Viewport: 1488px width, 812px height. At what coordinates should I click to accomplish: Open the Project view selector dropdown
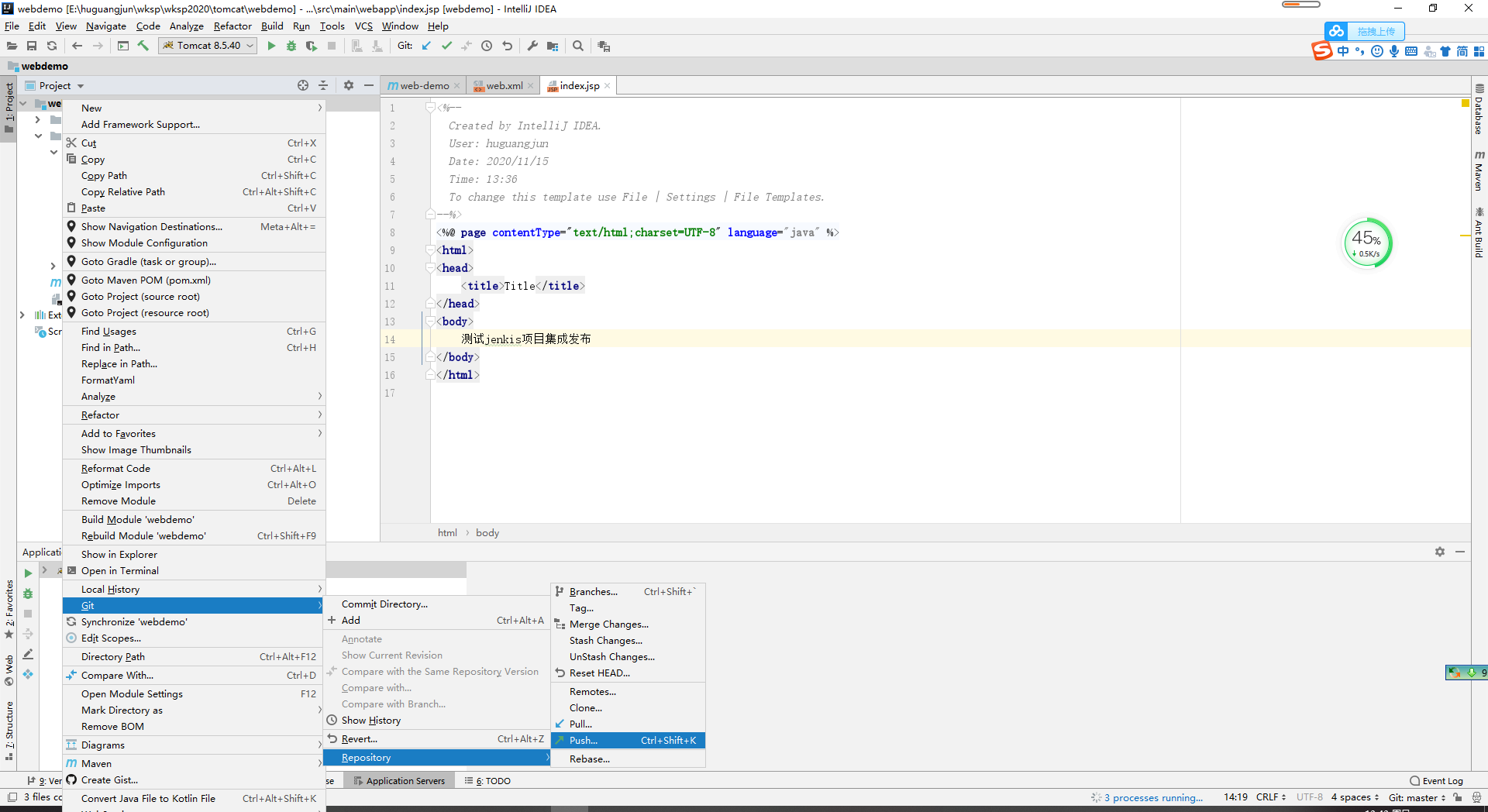(54, 85)
